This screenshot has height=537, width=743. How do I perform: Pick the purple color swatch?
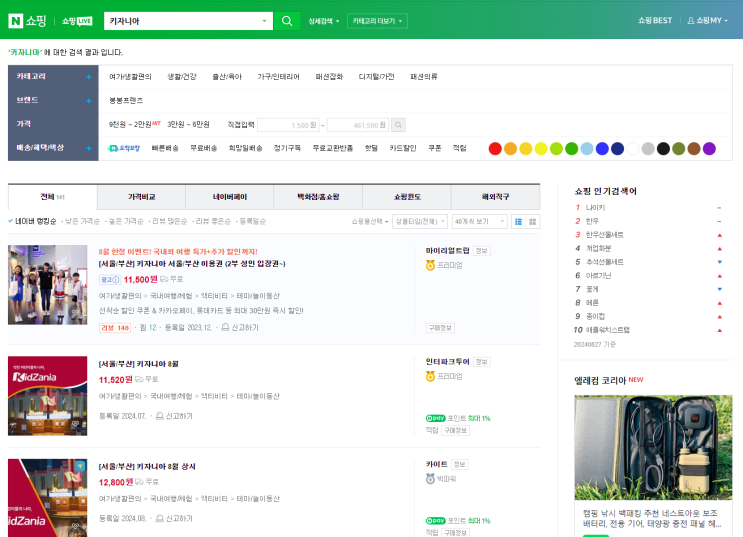click(x=709, y=149)
